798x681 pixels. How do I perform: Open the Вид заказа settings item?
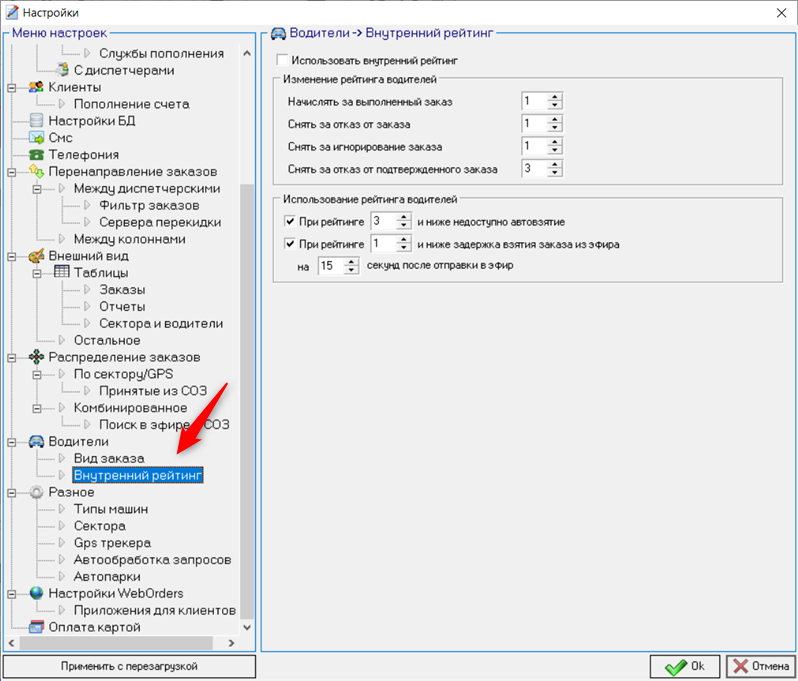[109, 458]
